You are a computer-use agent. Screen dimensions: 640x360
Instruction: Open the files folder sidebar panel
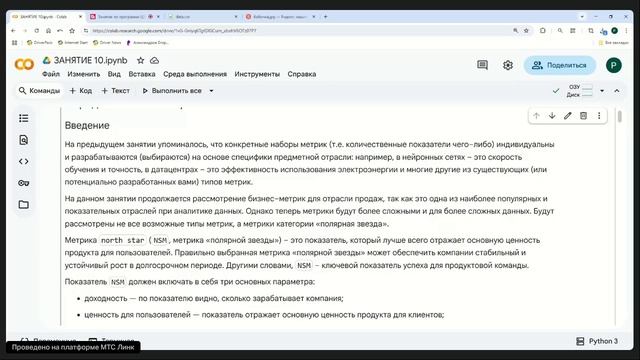tap(24, 204)
